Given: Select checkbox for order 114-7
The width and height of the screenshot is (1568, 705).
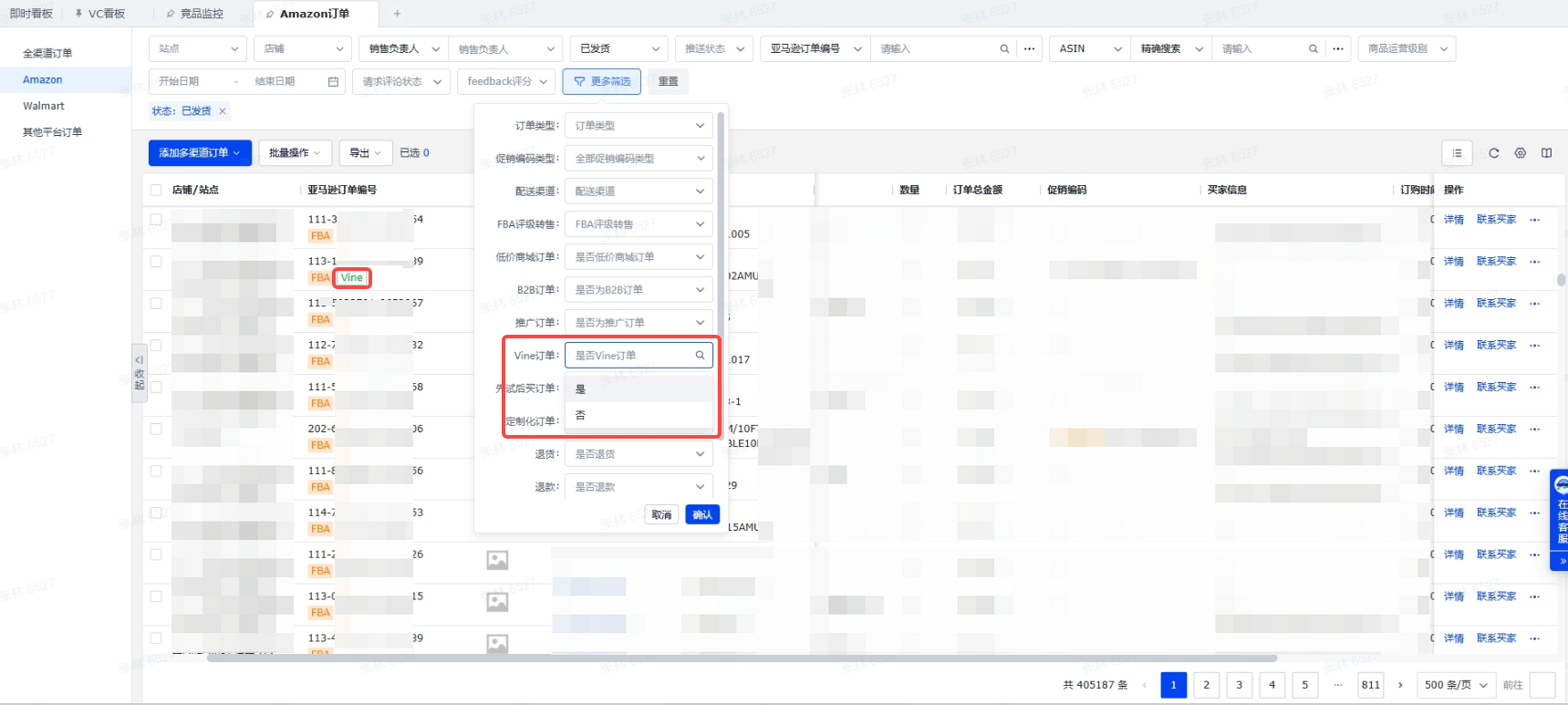Looking at the screenshot, I should click(x=156, y=513).
